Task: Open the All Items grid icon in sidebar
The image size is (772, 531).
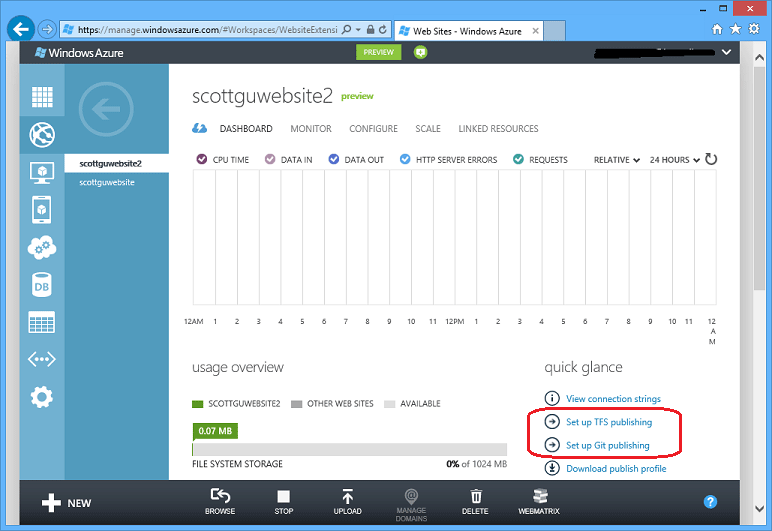Action: (42, 96)
